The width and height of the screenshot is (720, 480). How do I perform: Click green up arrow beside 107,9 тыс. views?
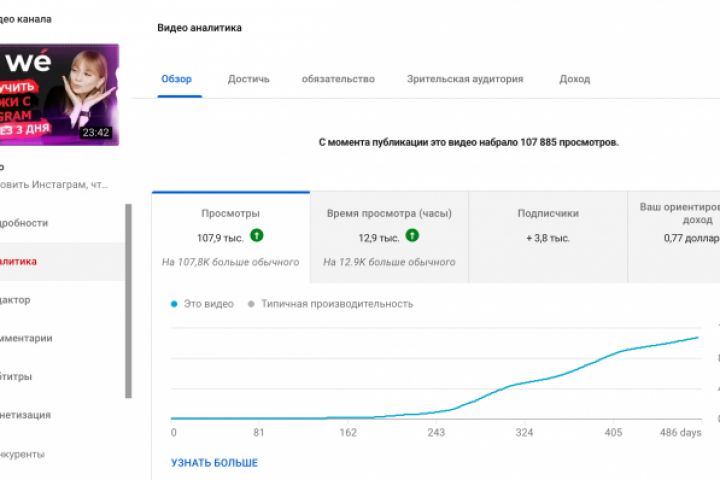coord(259,237)
